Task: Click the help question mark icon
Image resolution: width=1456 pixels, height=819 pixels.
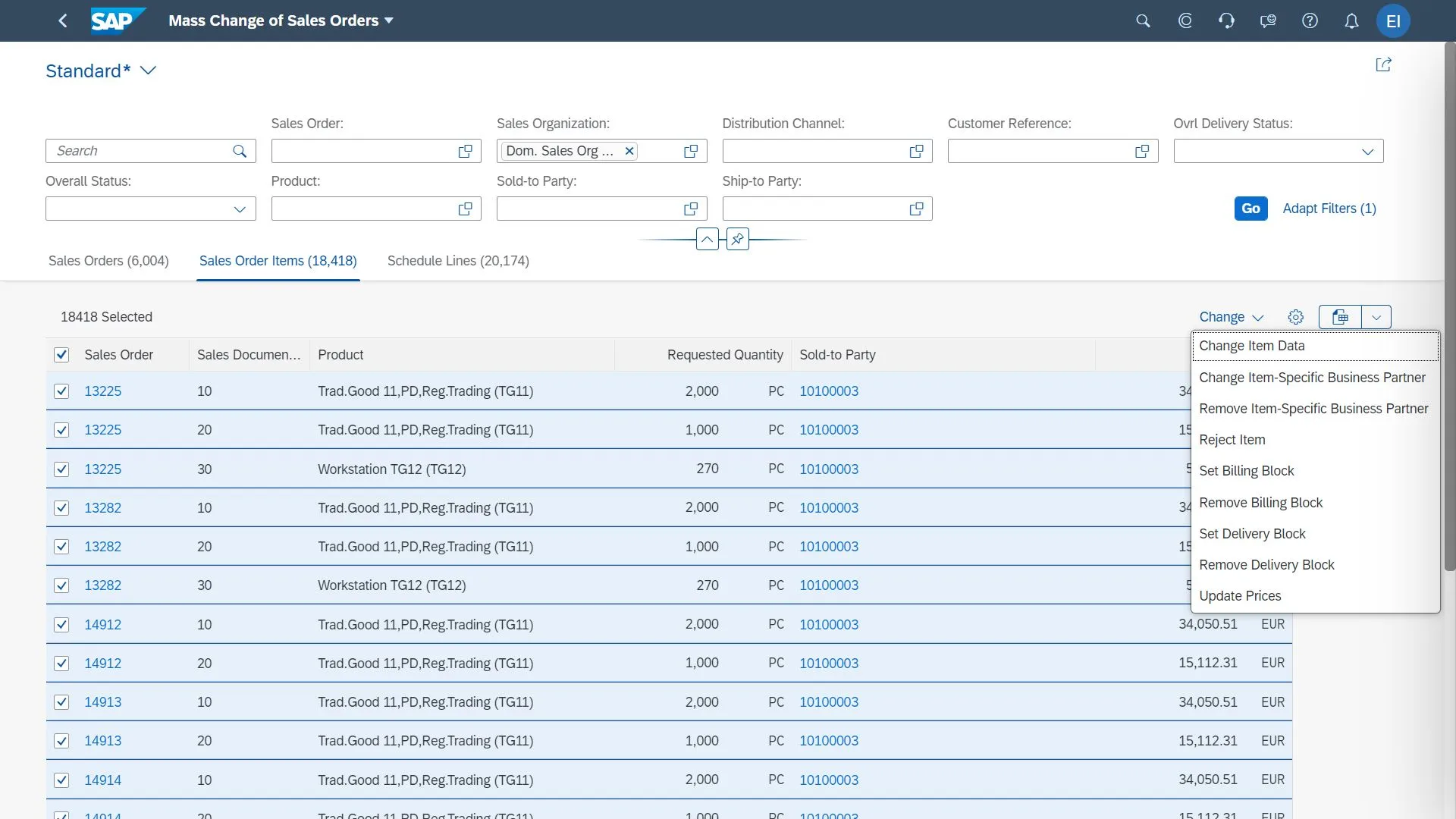Action: point(1310,20)
